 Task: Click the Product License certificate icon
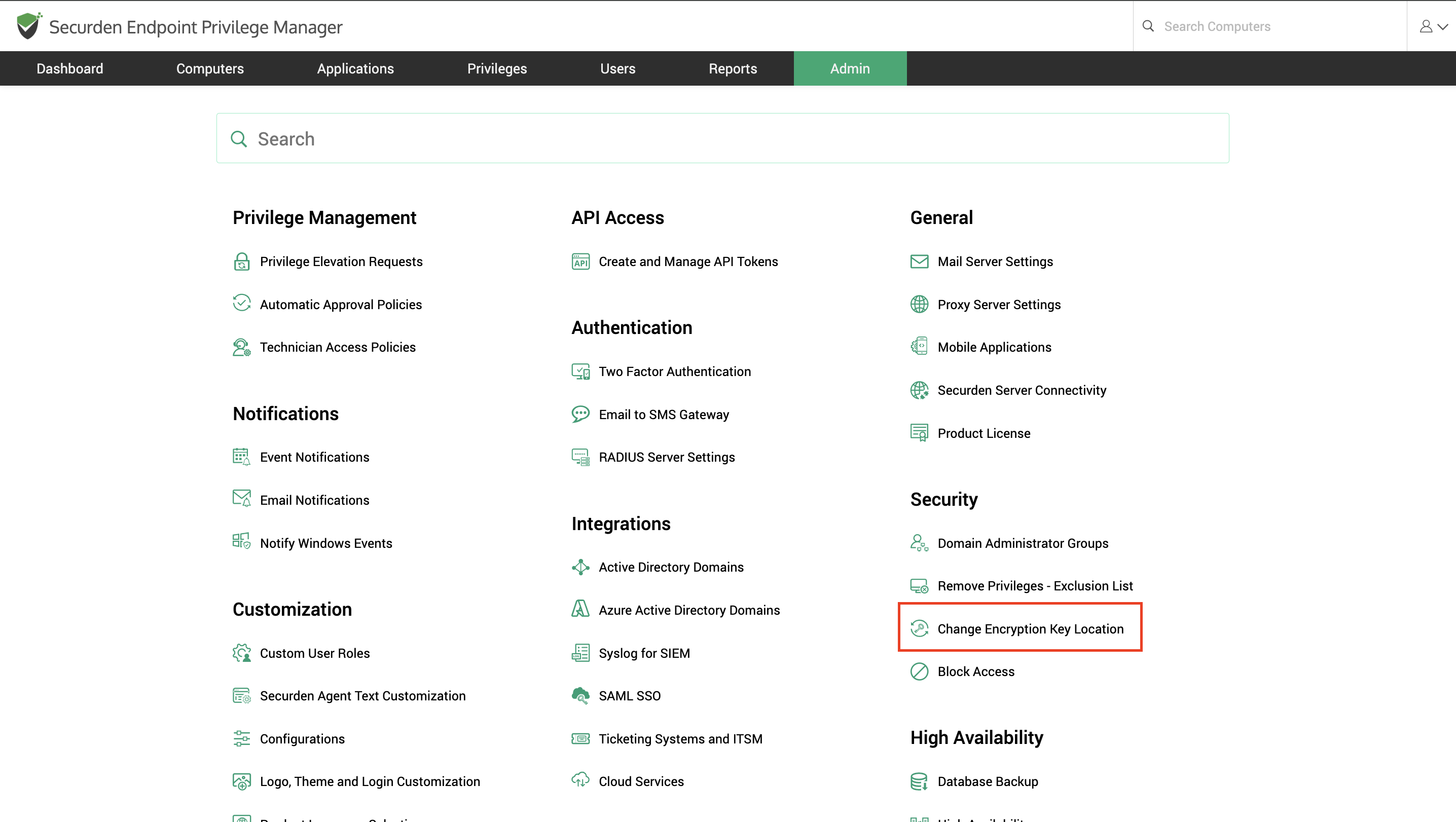(919, 433)
